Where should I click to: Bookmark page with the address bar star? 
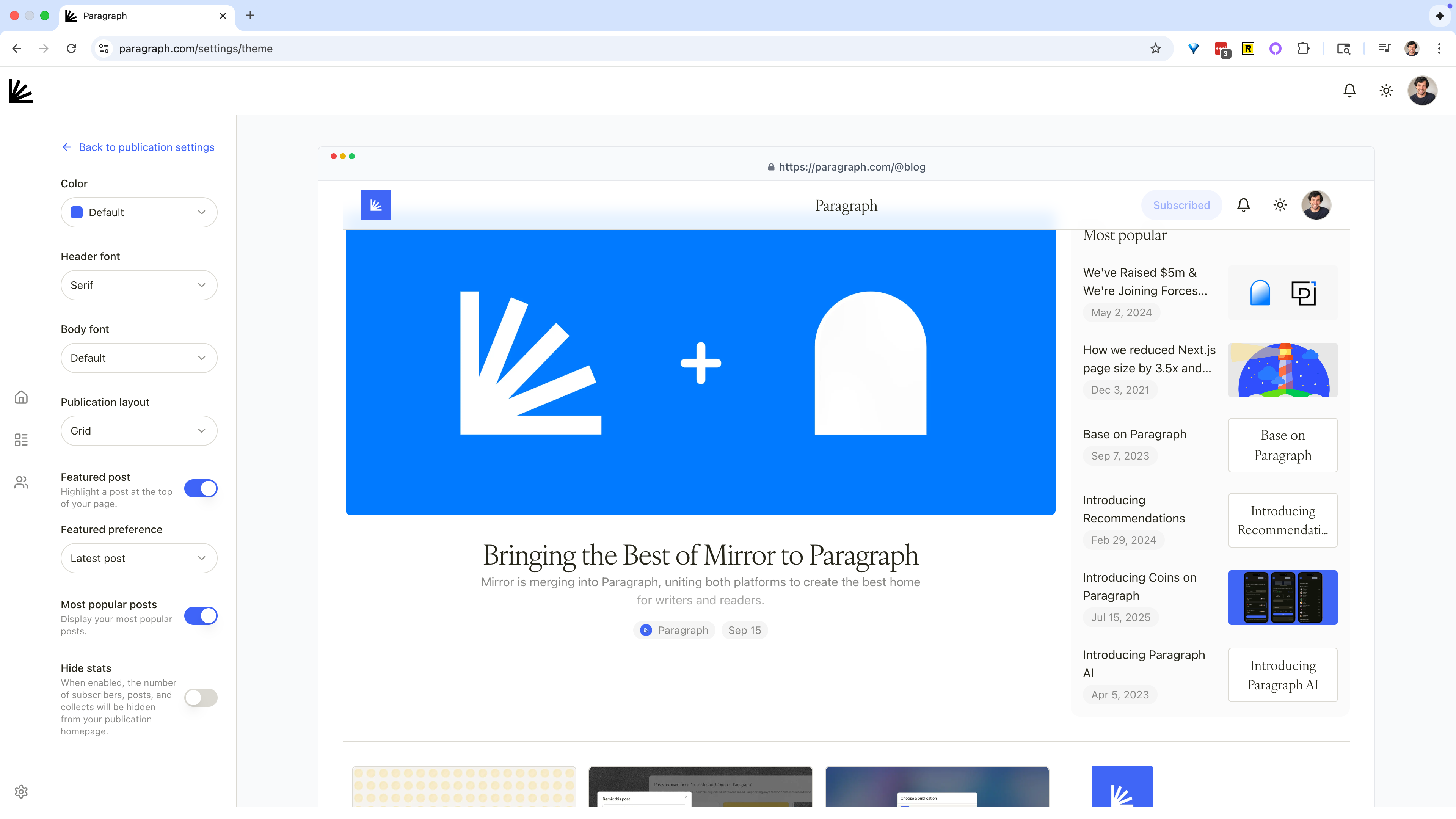[x=1155, y=49]
